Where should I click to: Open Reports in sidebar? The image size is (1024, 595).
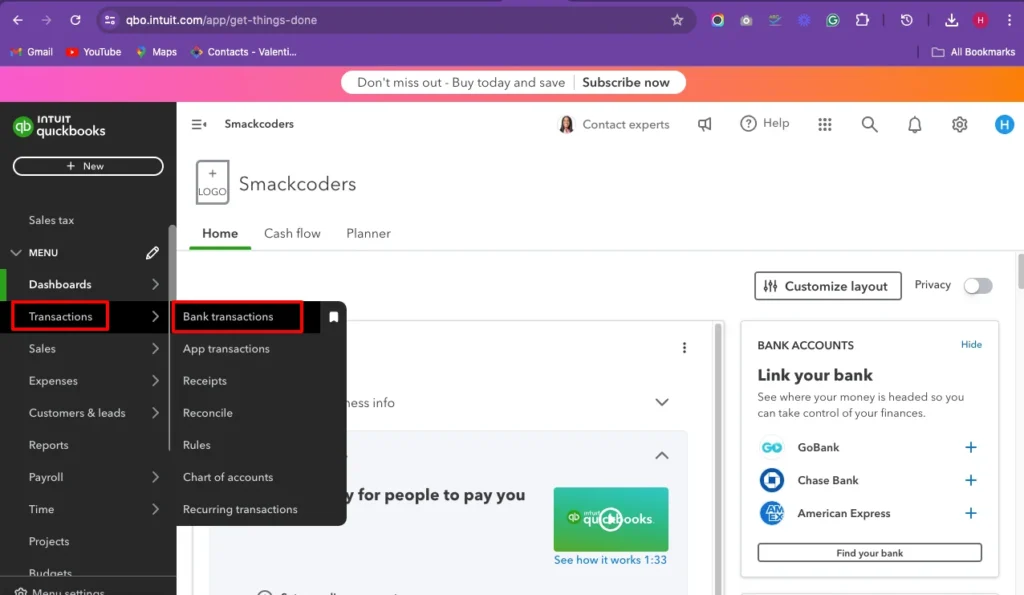48,445
